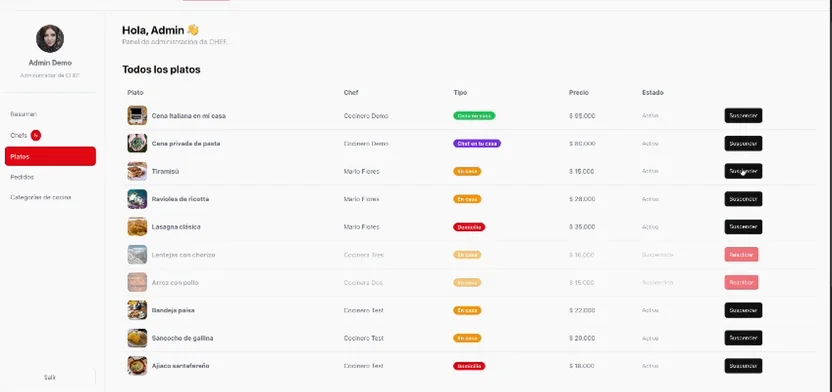Viewport: 832px width, 392px height.
Task: Click the Lasagna clásica thumbnail
Action: click(x=137, y=227)
